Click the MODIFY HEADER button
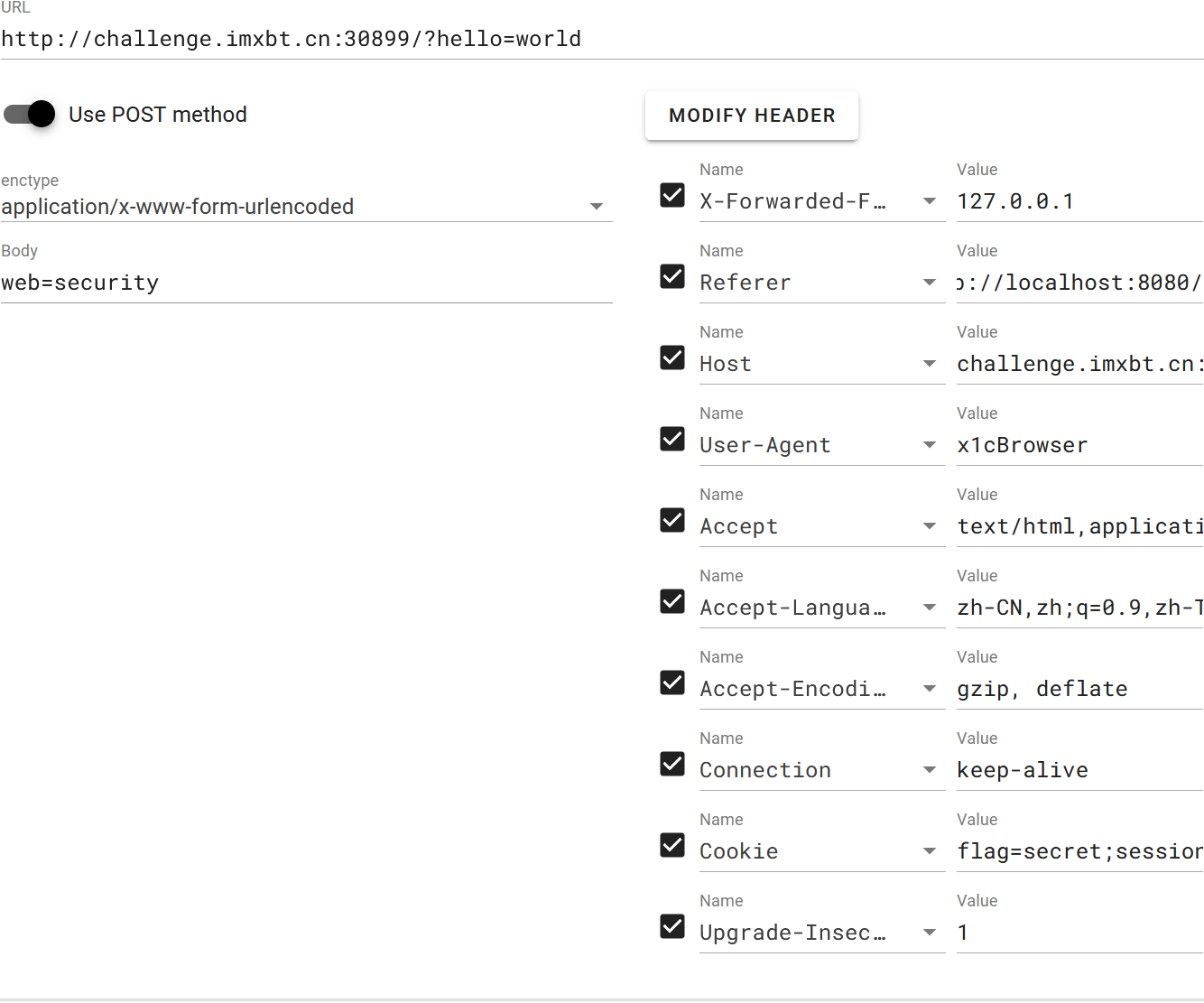 752,116
